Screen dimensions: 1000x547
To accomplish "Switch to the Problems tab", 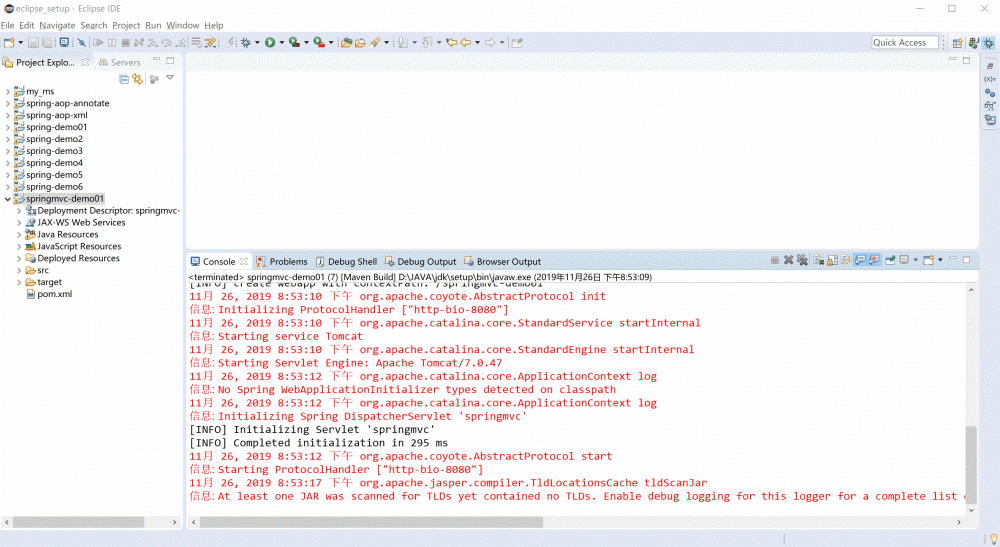I will 282,261.
